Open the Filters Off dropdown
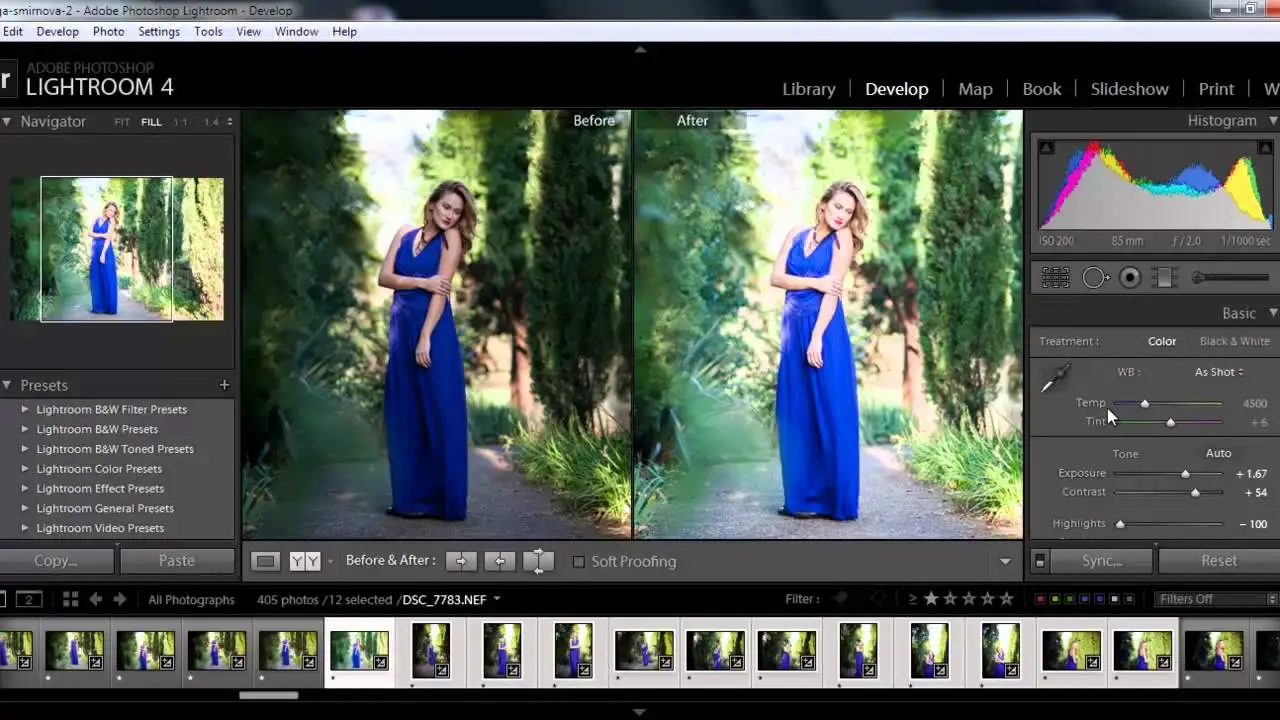Screen dimensions: 1280x720 click(x=1215, y=599)
